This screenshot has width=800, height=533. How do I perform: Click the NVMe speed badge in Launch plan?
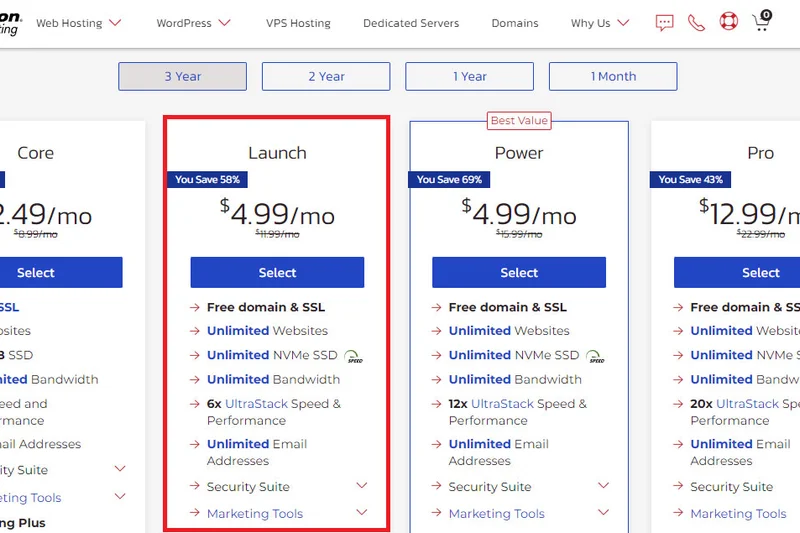pos(354,356)
